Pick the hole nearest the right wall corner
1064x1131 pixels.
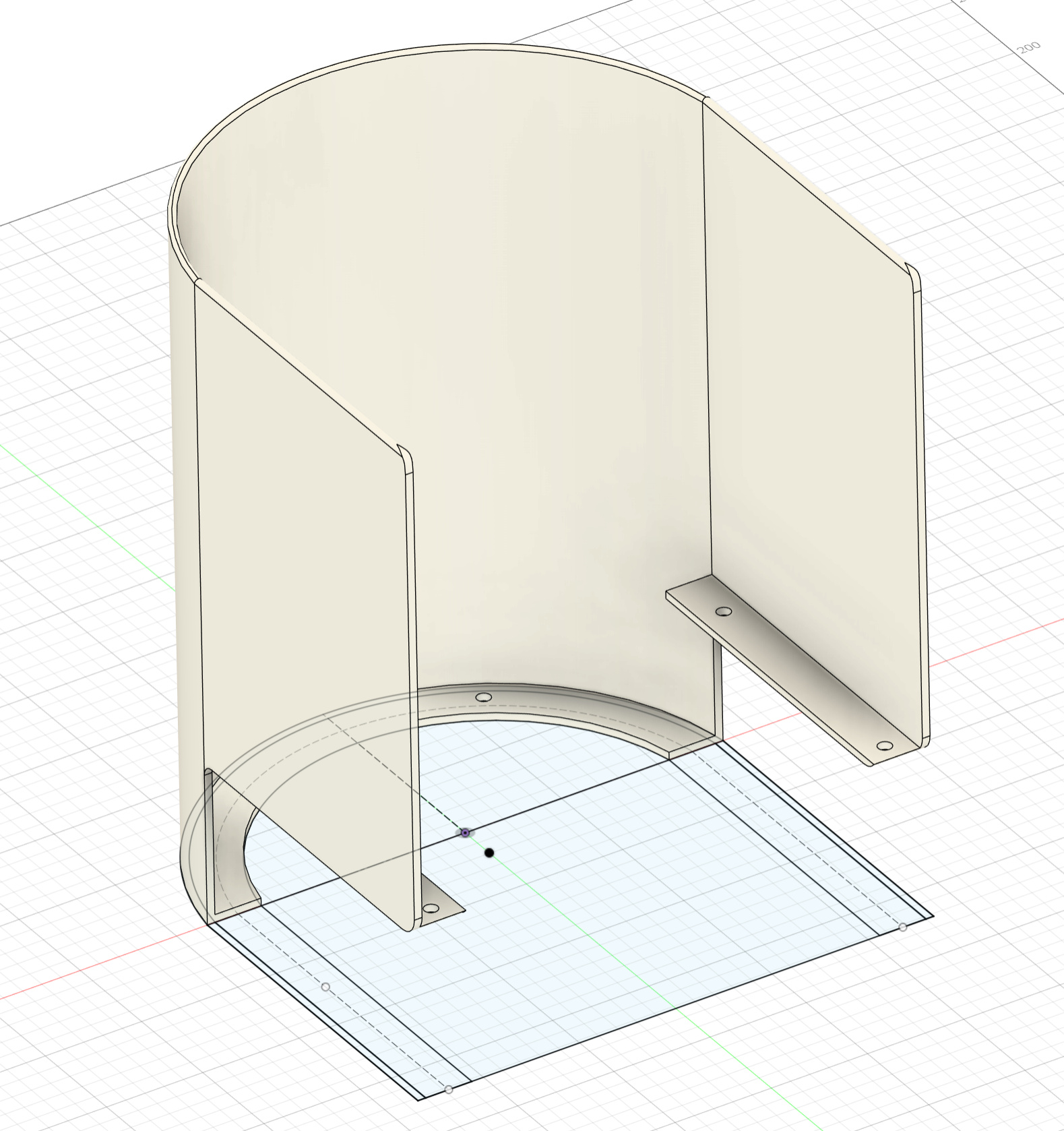tap(724, 611)
